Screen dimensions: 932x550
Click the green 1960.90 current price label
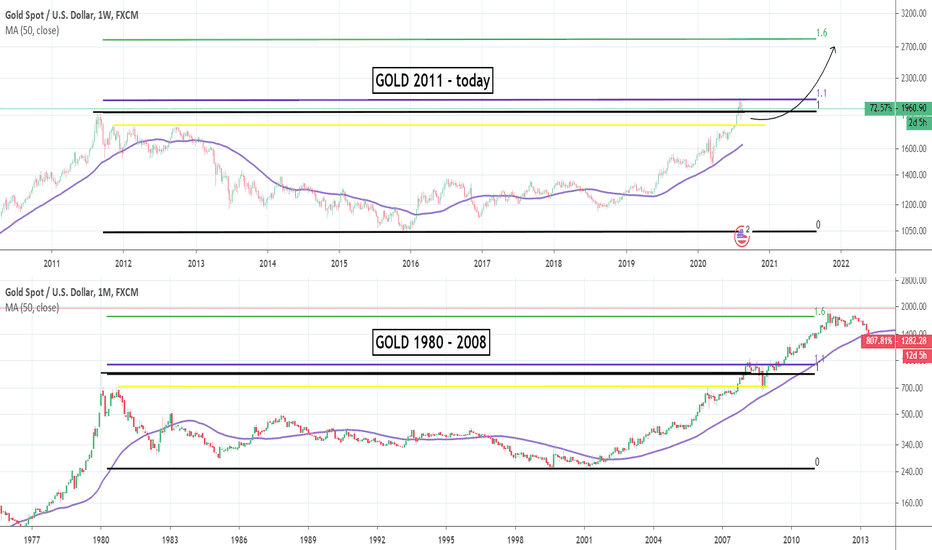pos(898,108)
